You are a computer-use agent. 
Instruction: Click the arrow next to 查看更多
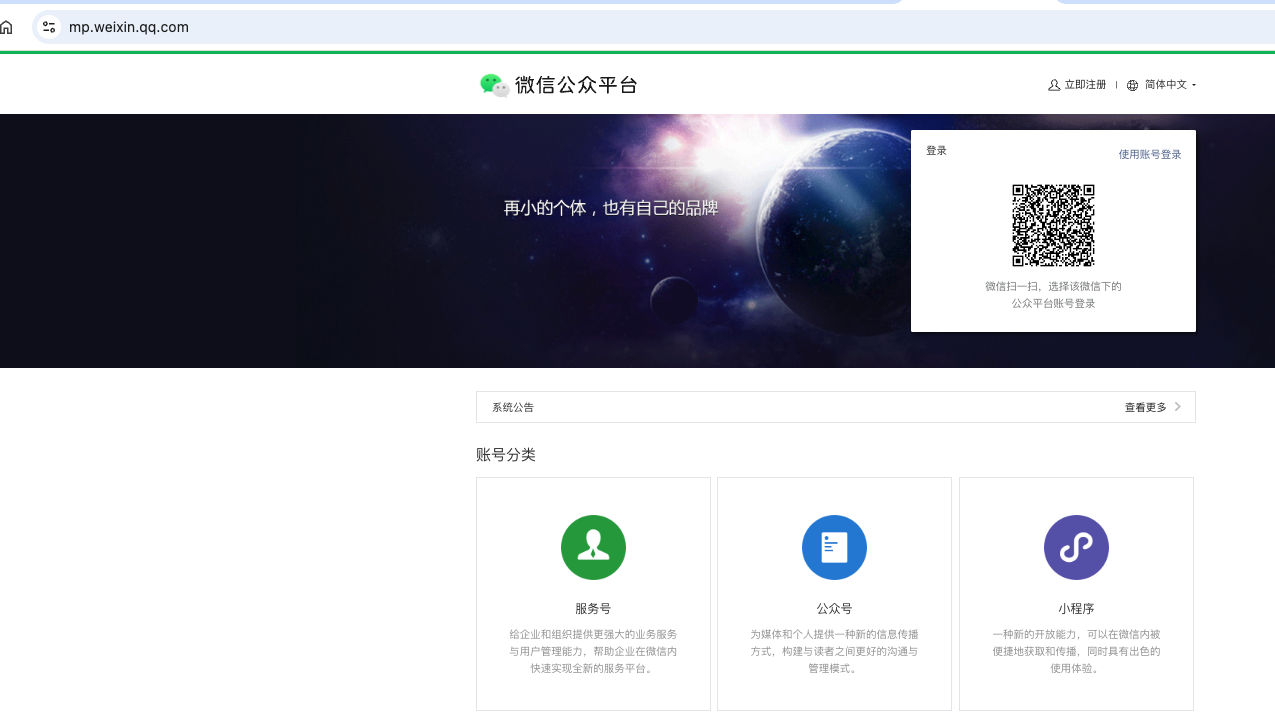(1178, 407)
